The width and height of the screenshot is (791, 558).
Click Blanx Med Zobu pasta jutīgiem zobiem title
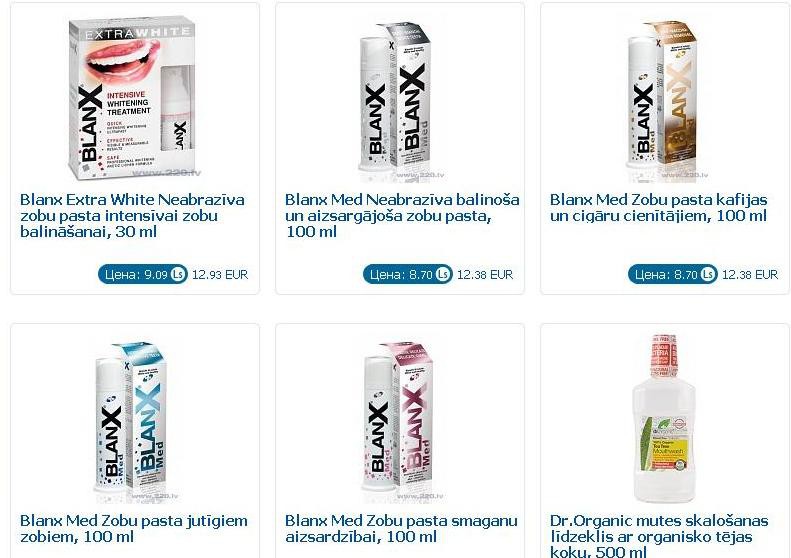point(134,528)
